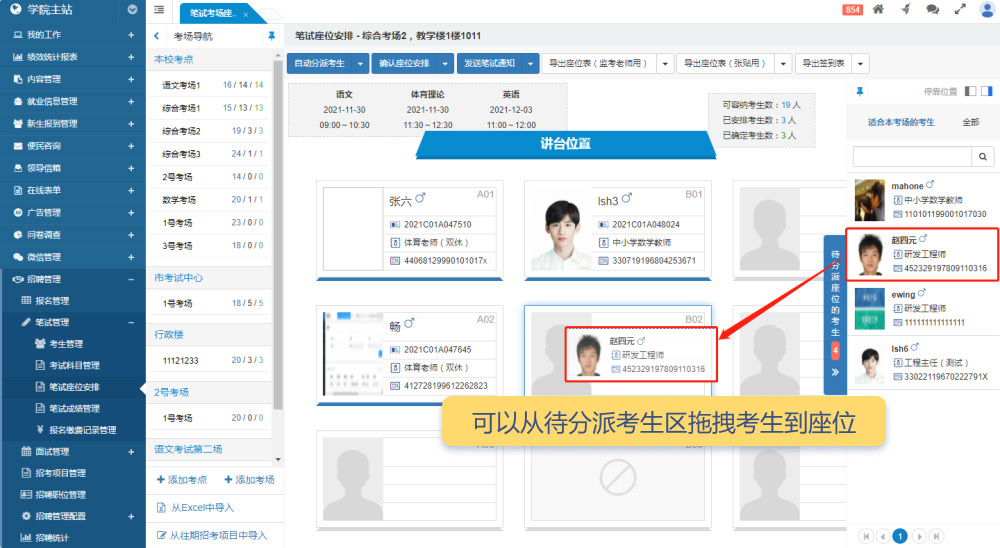The height and width of the screenshot is (548, 1000).
Task: Click the home icon in top bar
Action: click(x=878, y=10)
